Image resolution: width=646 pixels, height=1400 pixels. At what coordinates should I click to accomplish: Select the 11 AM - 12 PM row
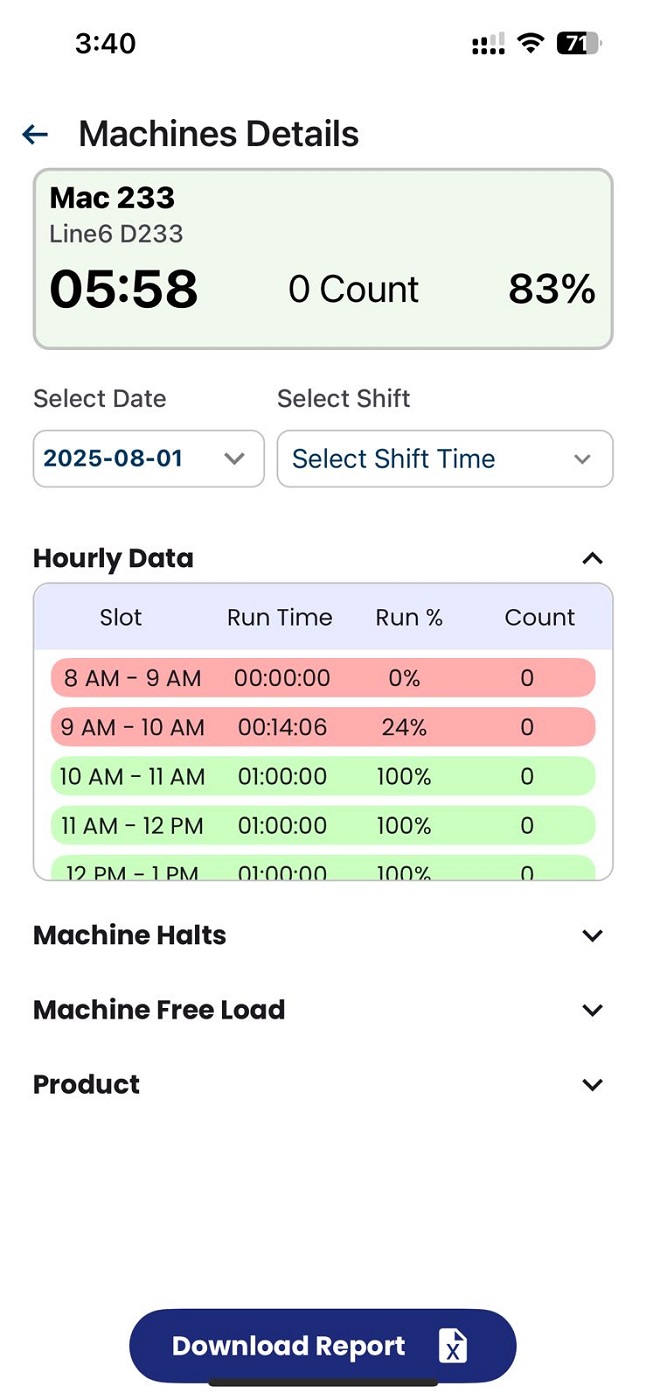(x=322, y=825)
